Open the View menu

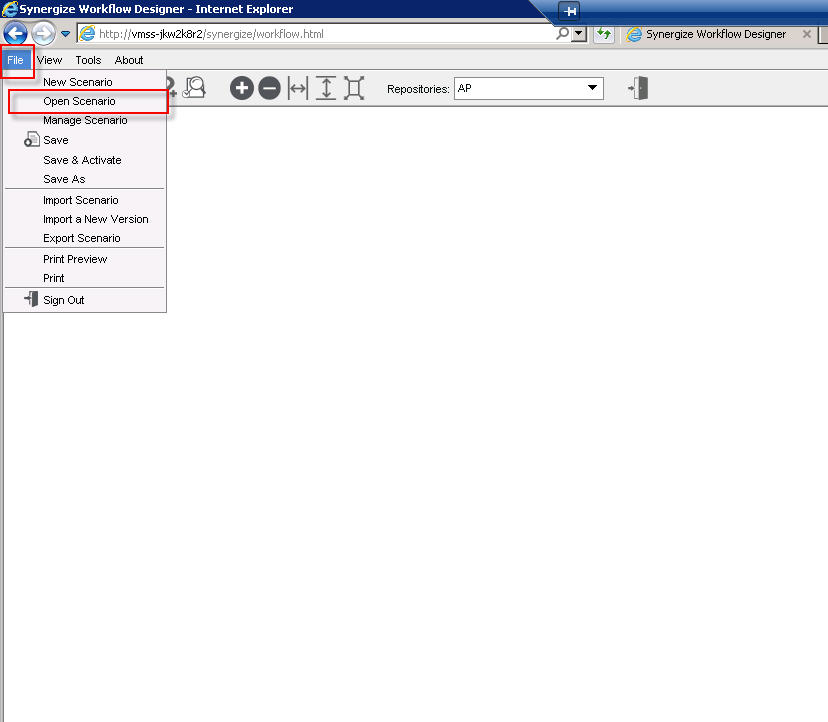(x=50, y=60)
